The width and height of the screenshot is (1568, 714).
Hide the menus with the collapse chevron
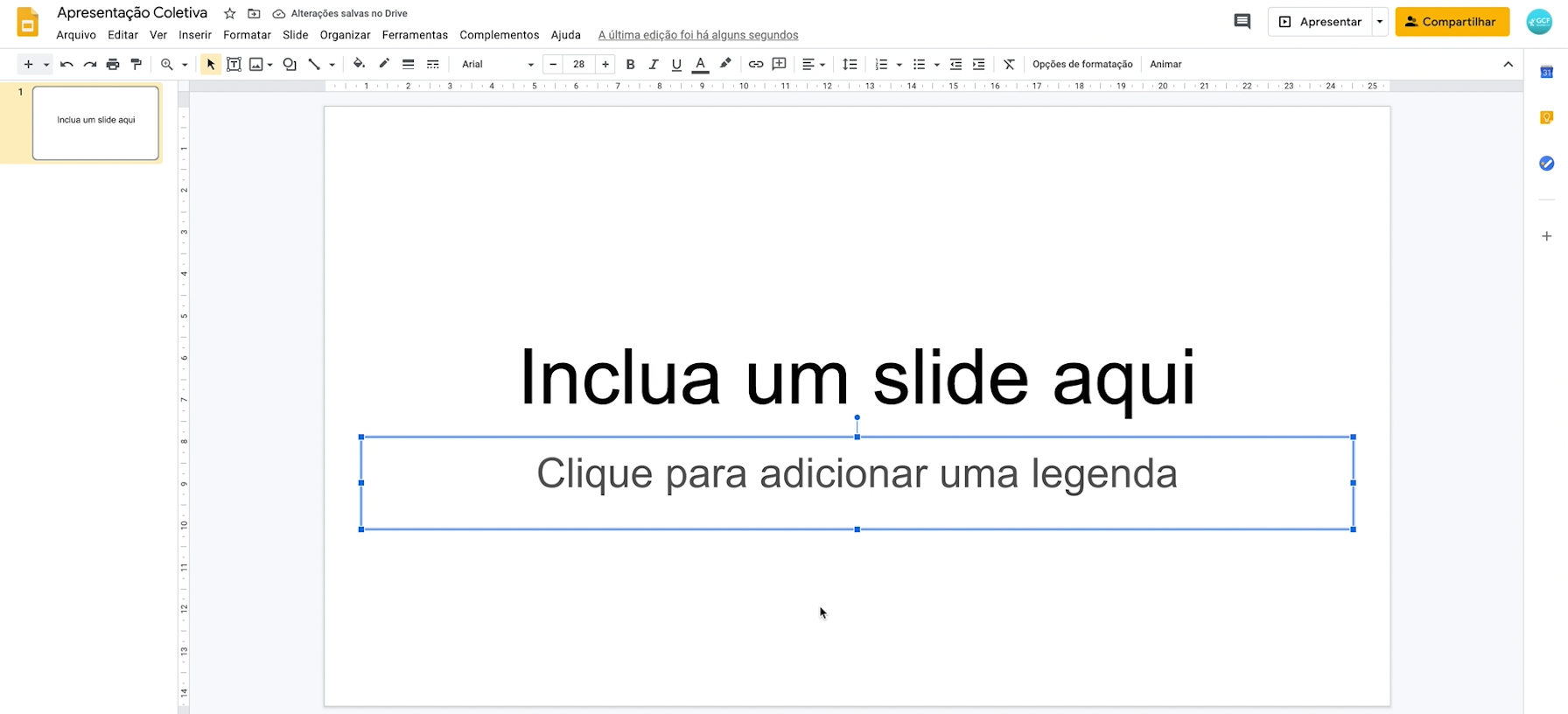click(1508, 64)
